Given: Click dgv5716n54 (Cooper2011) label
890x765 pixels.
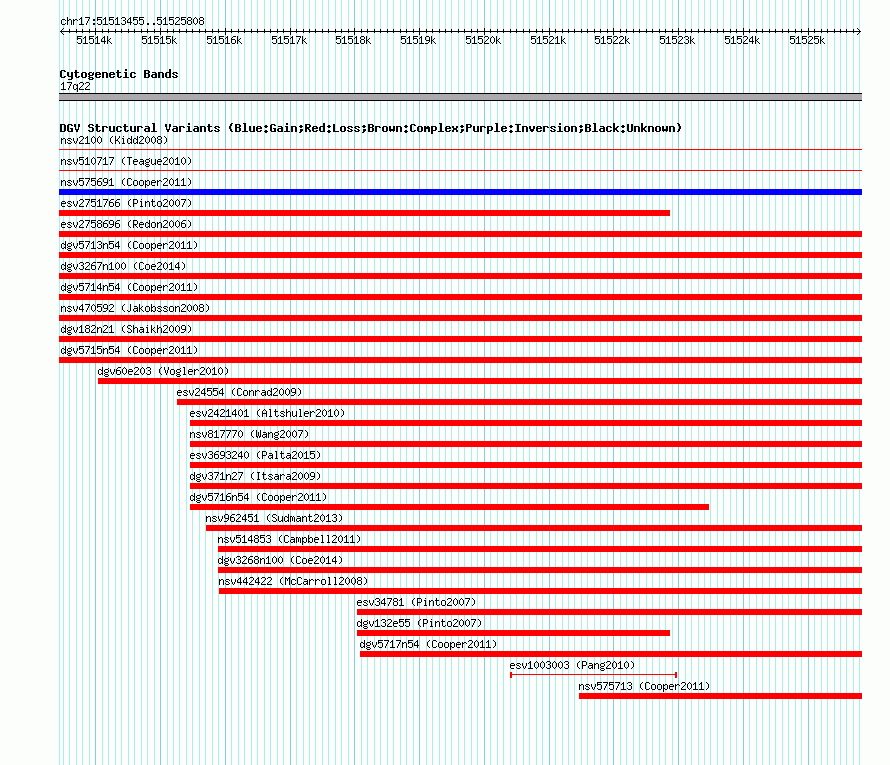Looking at the screenshot, I should [258, 497].
